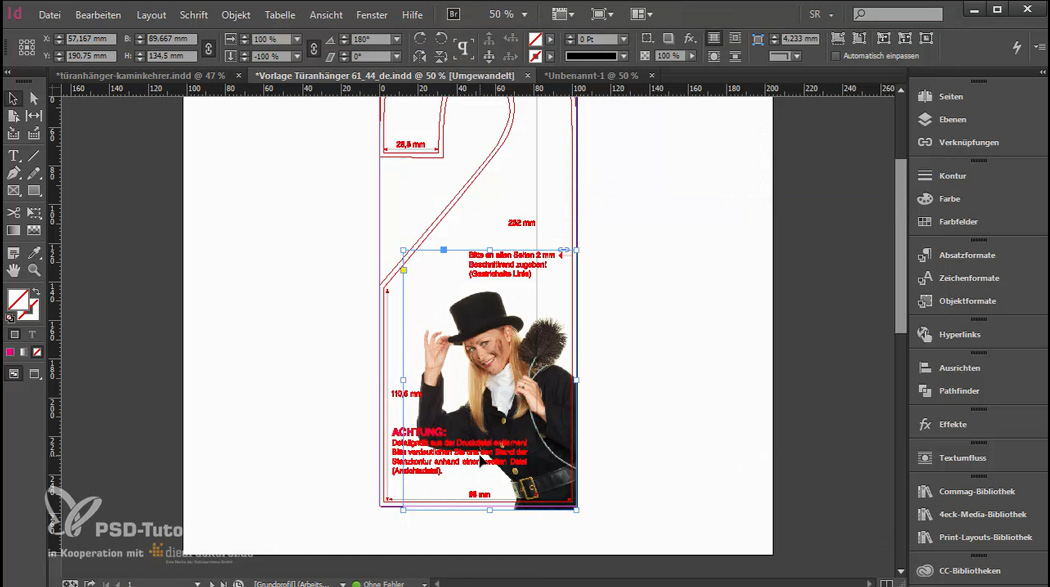The image size is (1050, 587).
Task: Toggle formatting affects text button
Action: [32, 334]
